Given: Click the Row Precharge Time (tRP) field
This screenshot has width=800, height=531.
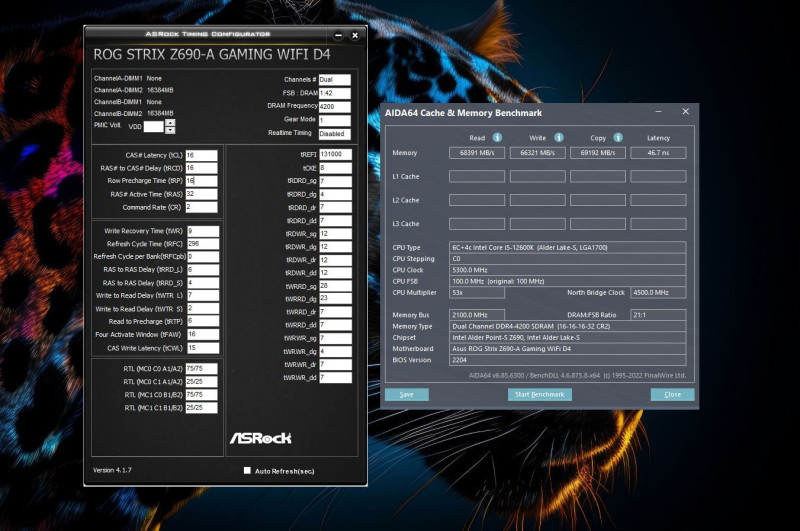Looking at the screenshot, I should [202, 181].
